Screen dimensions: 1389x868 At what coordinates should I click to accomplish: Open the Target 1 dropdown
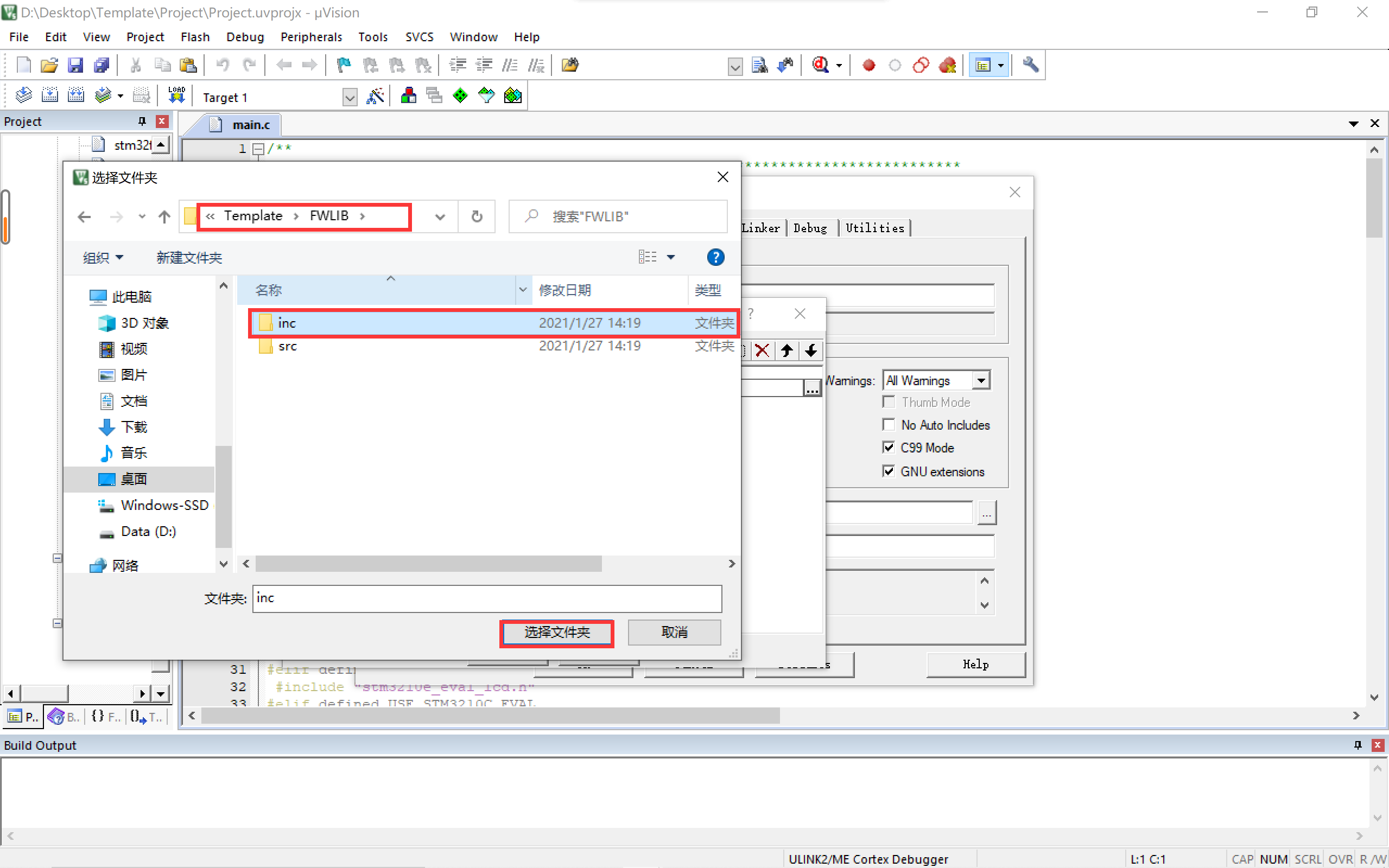coord(349,97)
